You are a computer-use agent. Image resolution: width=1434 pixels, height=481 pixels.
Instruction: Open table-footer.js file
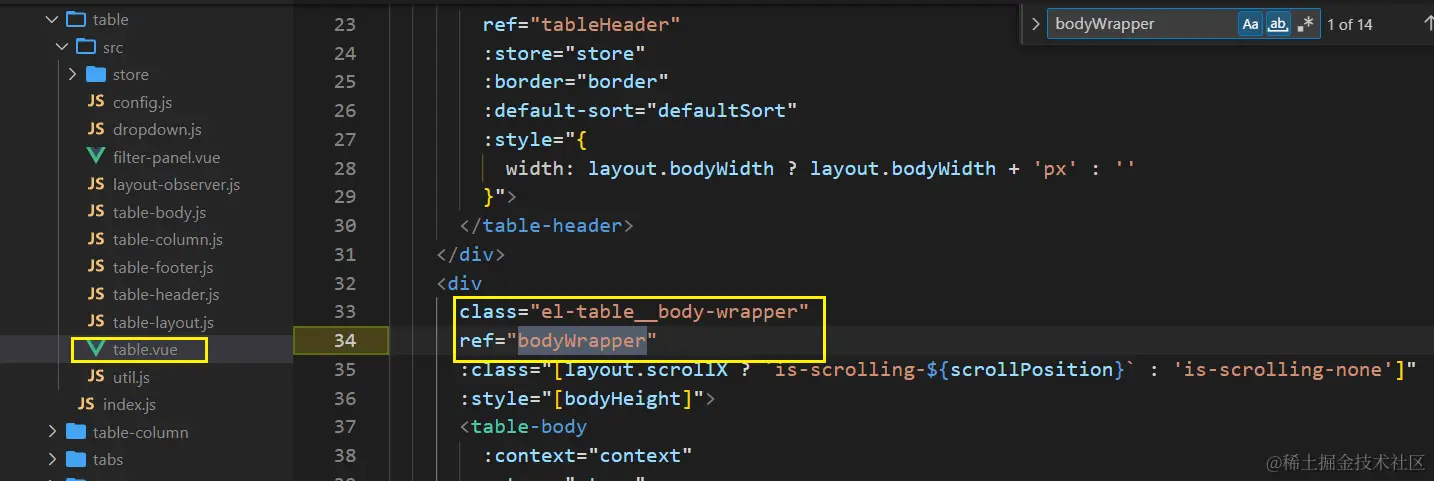pos(163,267)
